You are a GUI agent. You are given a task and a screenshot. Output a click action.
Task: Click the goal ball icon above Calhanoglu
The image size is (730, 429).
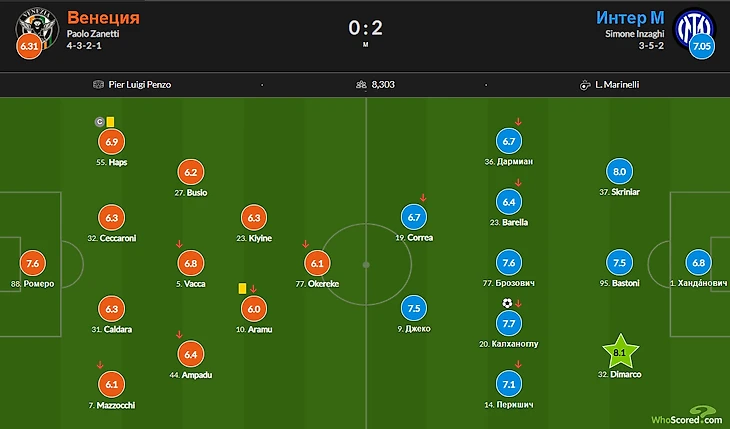tap(507, 303)
